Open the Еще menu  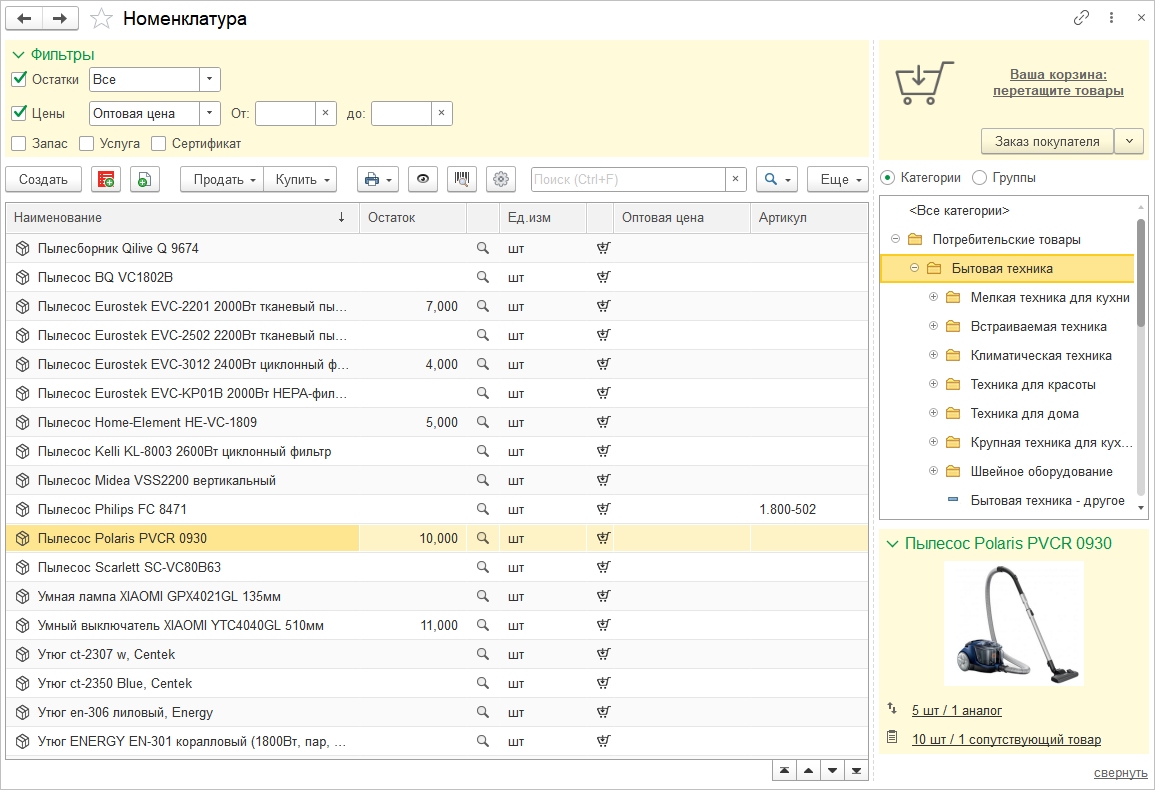click(x=837, y=179)
